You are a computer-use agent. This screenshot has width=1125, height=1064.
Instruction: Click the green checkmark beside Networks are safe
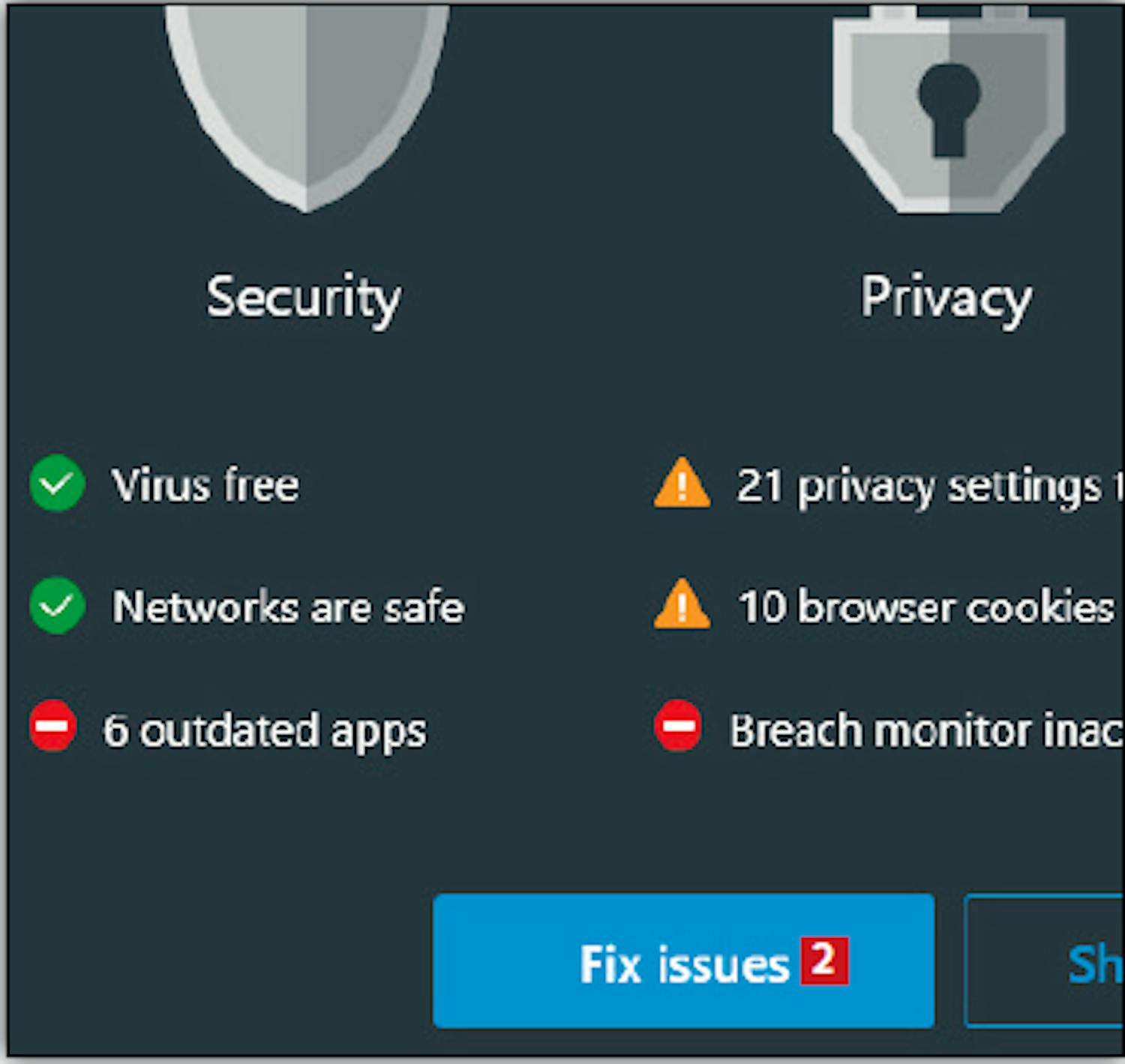57,606
